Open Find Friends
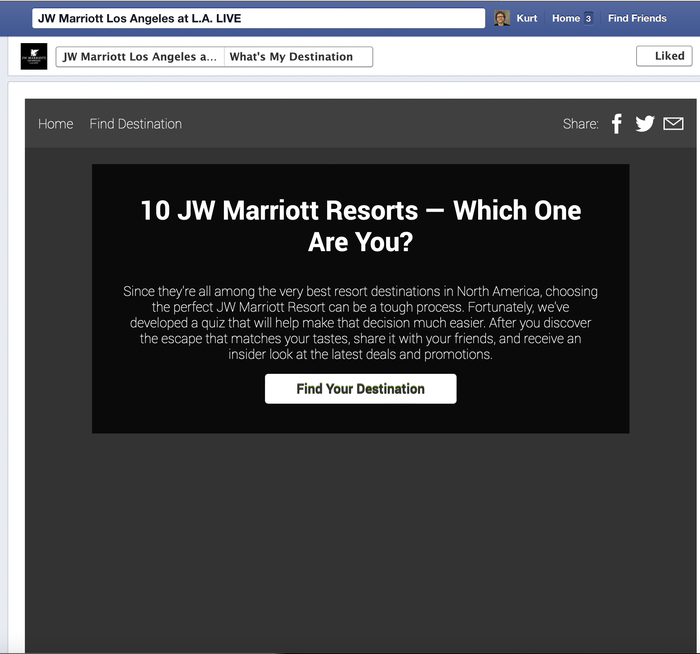Image resolution: width=700 pixels, height=654 pixels. [637, 18]
